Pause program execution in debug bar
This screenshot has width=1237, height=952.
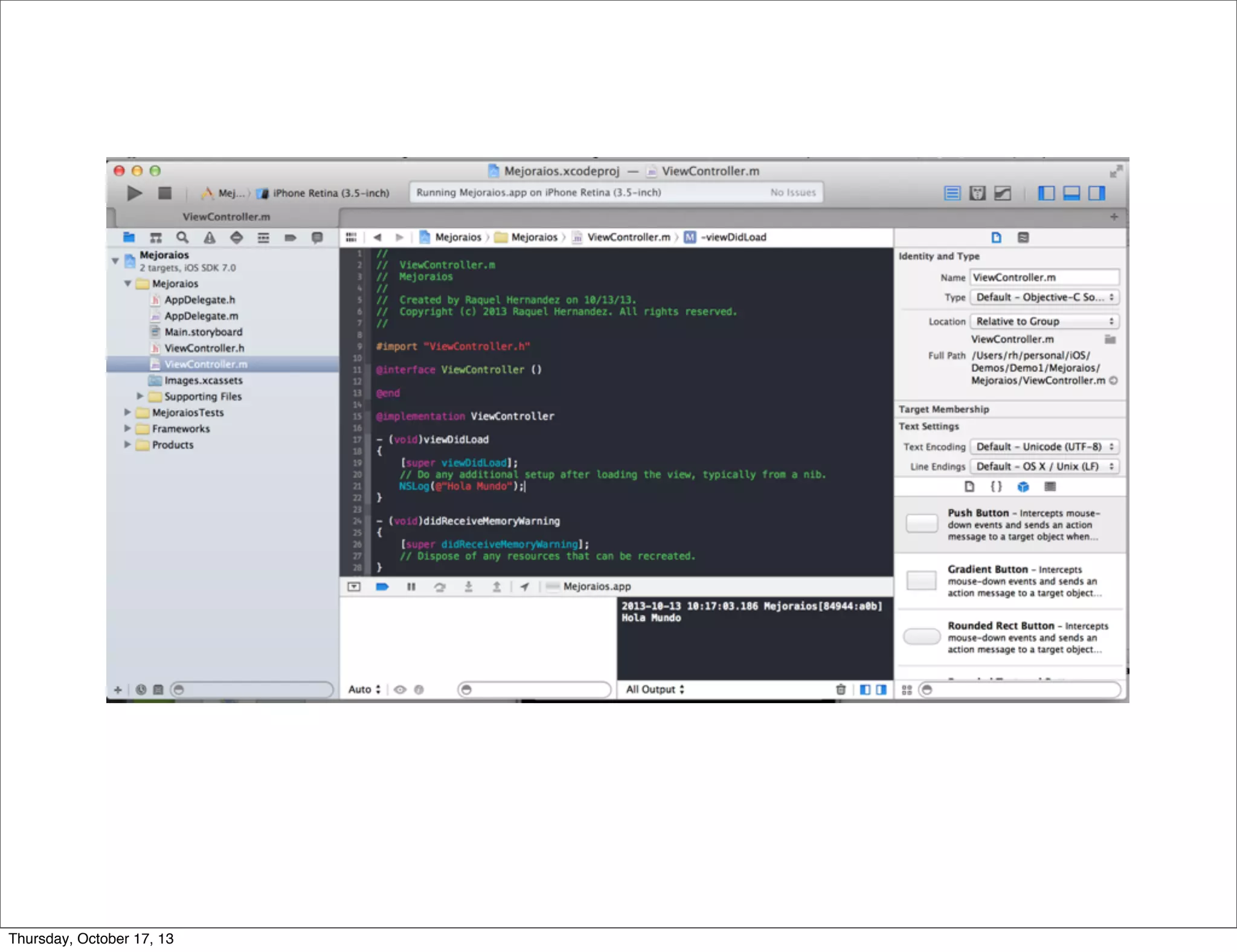point(411,587)
